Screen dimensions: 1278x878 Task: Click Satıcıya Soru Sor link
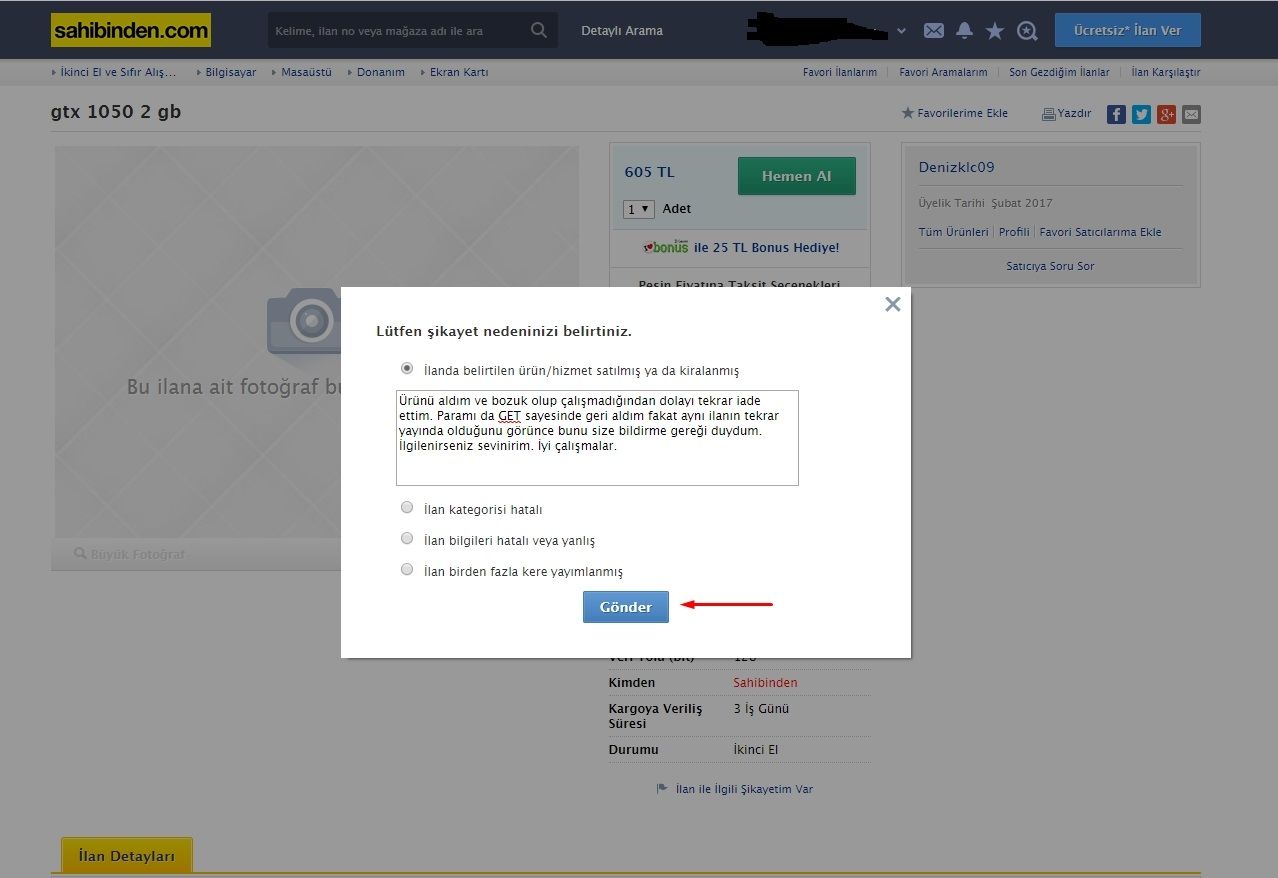point(1050,266)
